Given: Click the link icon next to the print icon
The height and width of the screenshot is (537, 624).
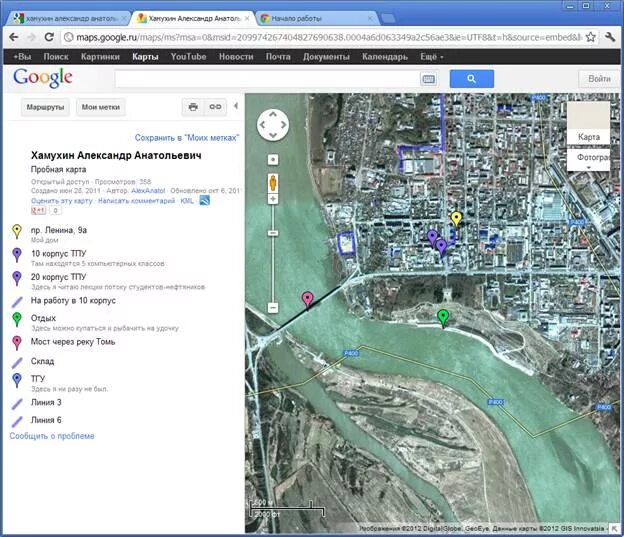Looking at the screenshot, I should click(x=215, y=107).
